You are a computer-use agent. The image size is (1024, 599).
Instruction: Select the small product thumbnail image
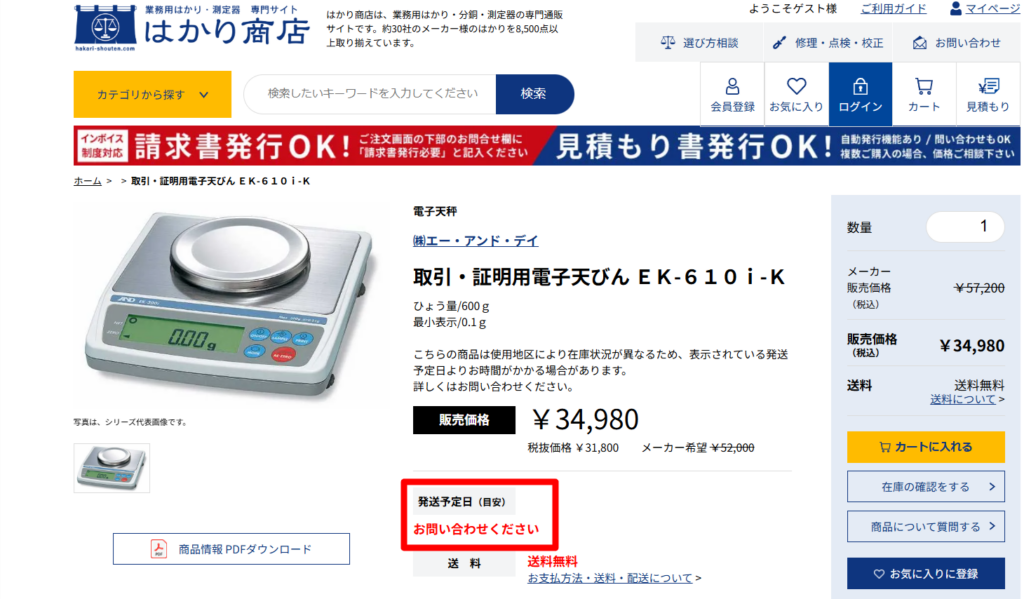[112, 468]
